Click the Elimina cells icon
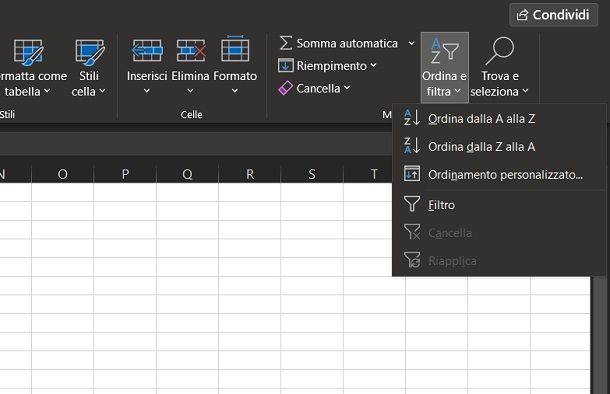The height and width of the screenshot is (394, 610). pos(191,51)
